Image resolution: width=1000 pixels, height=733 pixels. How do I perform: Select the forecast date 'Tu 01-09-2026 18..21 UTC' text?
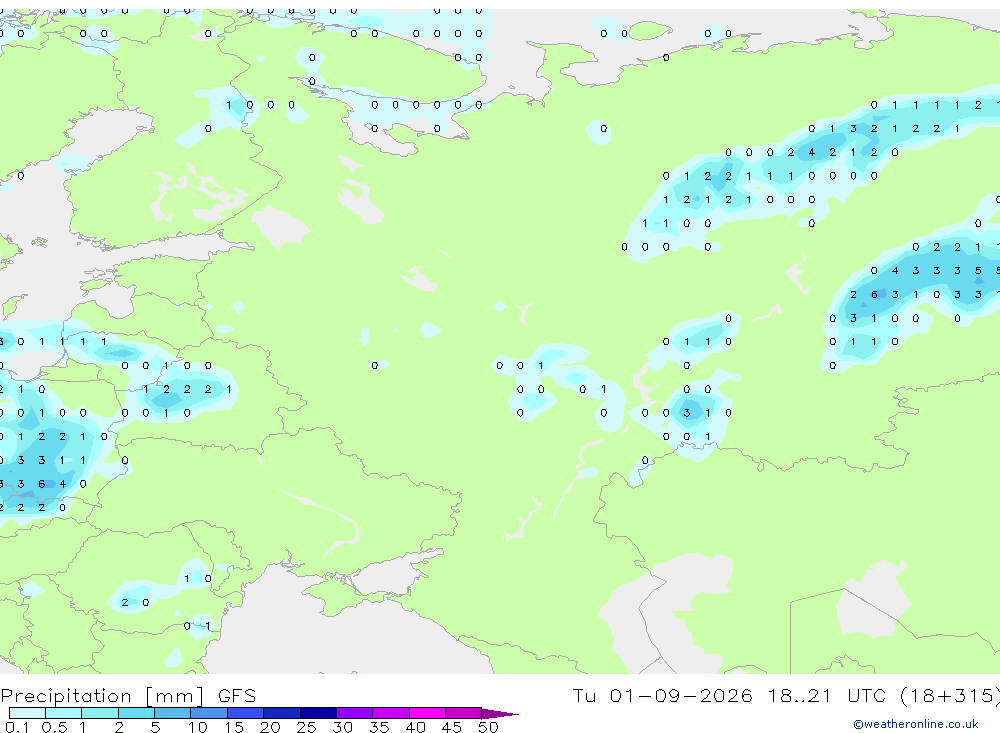click(729, 695)
